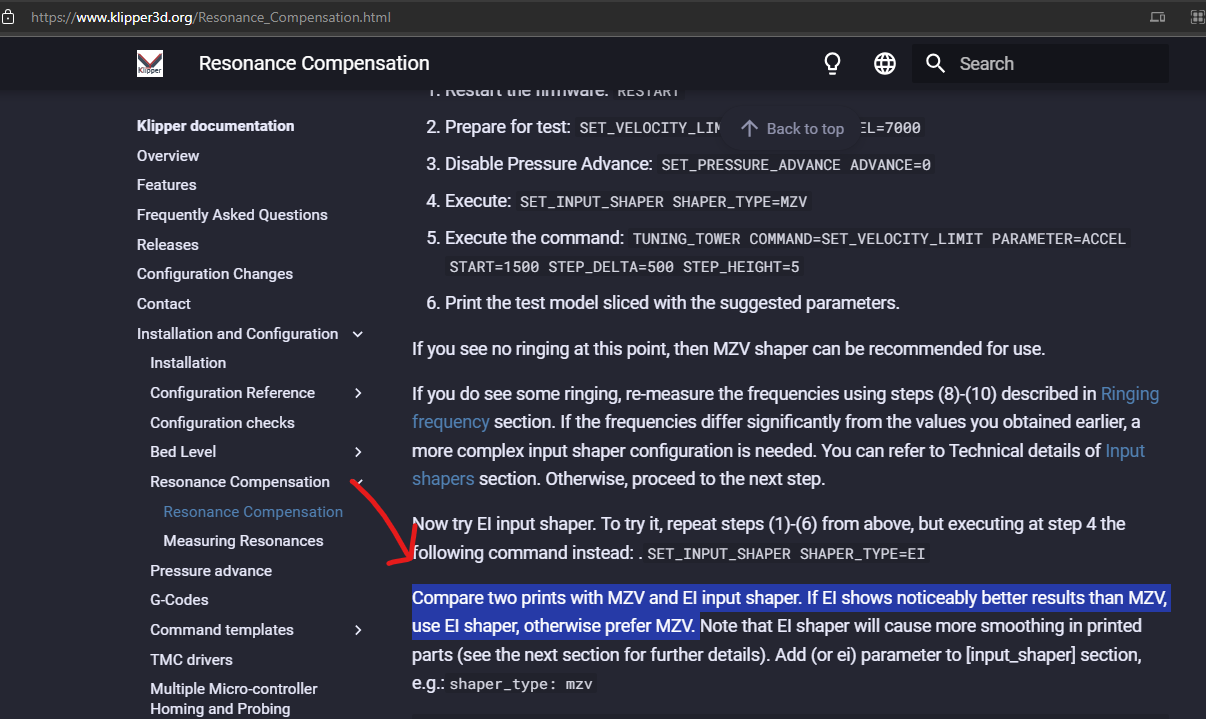Viewport: 1206px width, 719px height.
Task: Click the browser icon cut off at the top-right edge
Action: [1197, 17]
